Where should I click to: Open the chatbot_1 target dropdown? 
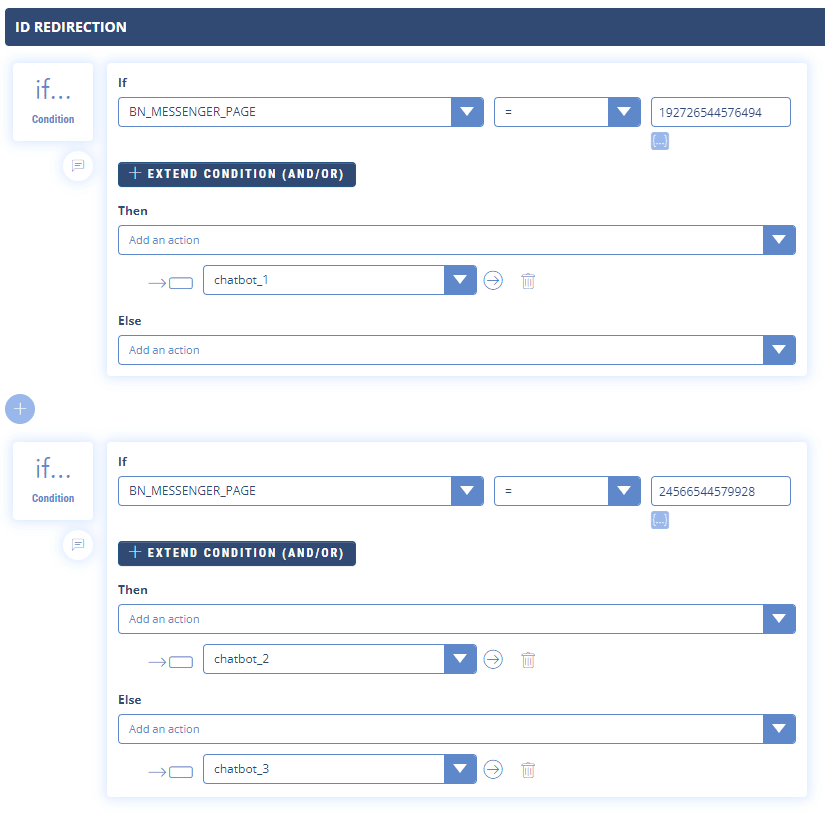coord(460,281)
